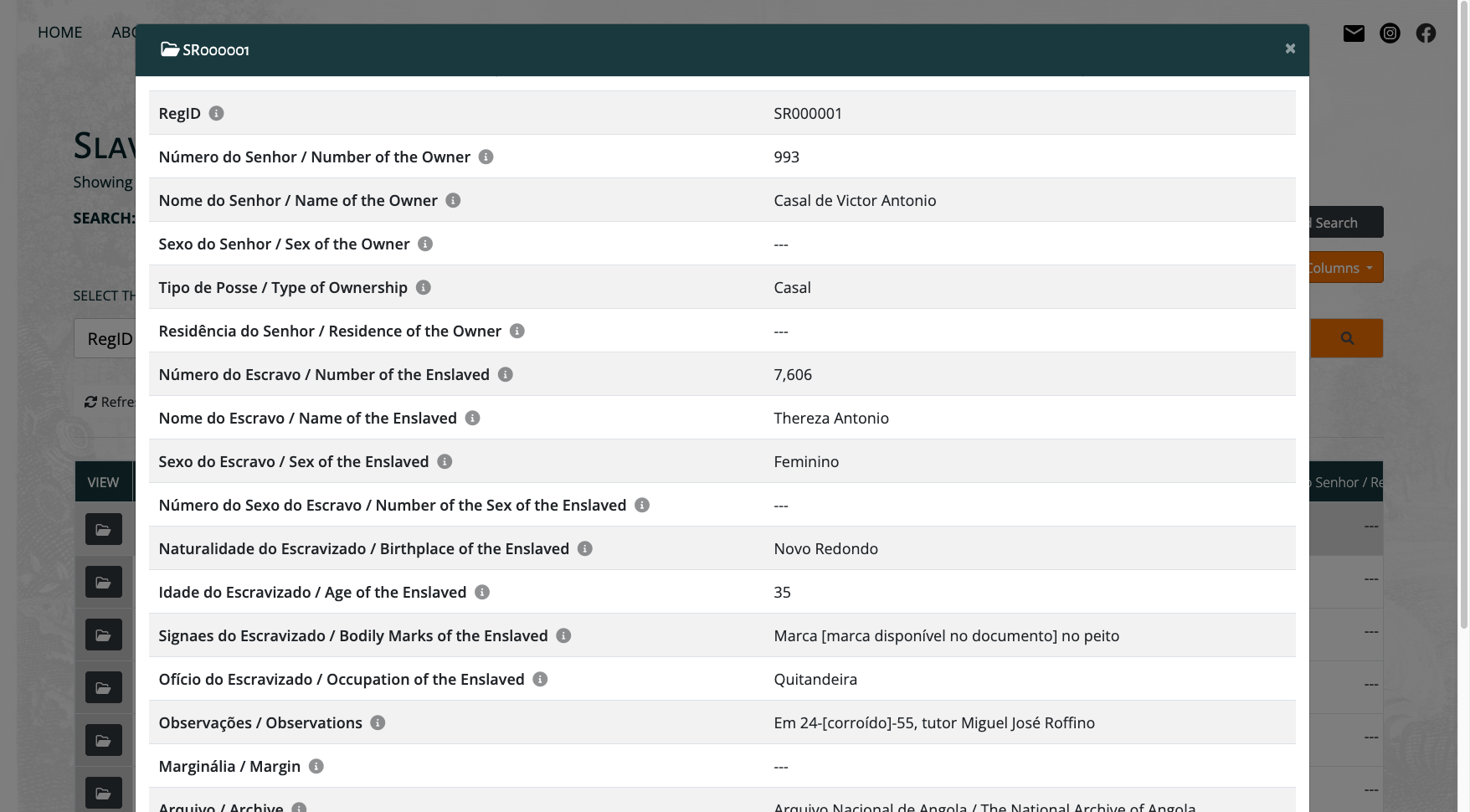Click info icon beside Bodily Marks of the Enslaved
Viewport: 1470px width, 812px height.
pos(564,635)
